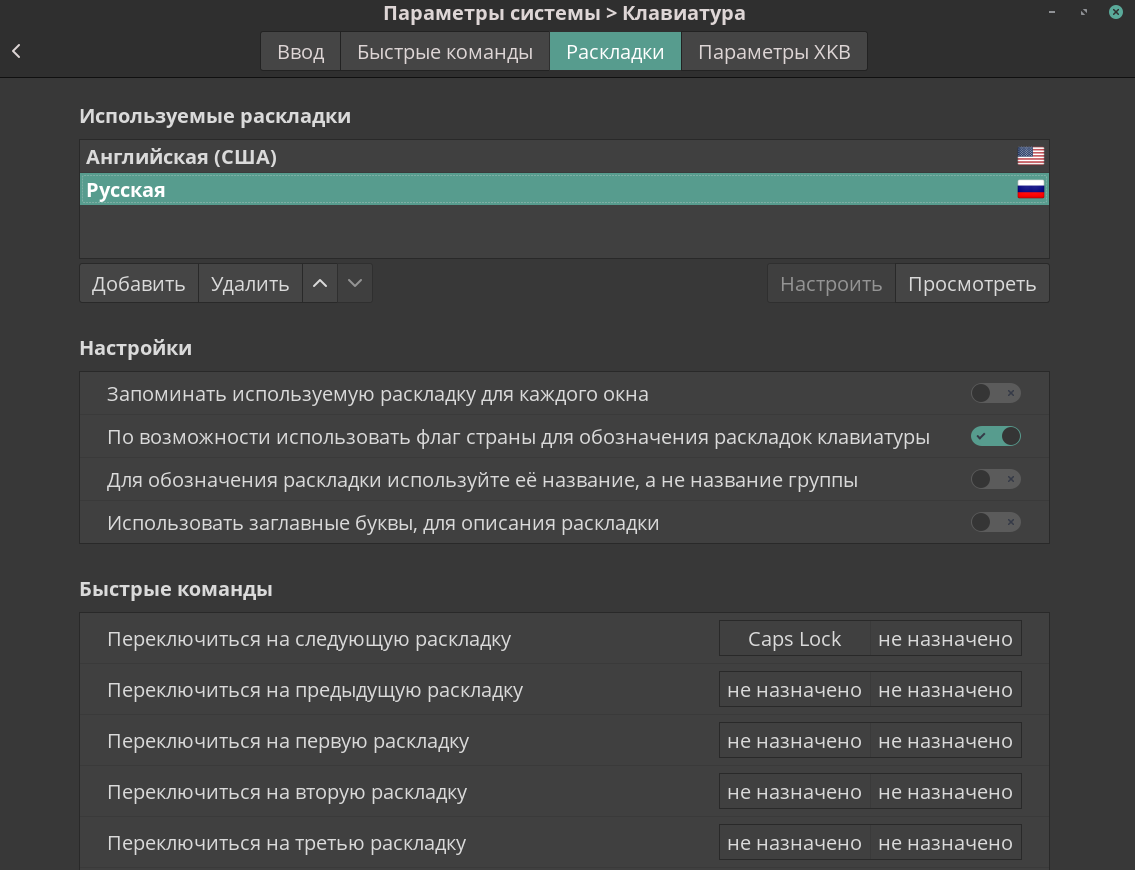This screenshot has height=870, width=1135.
Task: Click the US flag icon
Action: (x=1030, y=156)
